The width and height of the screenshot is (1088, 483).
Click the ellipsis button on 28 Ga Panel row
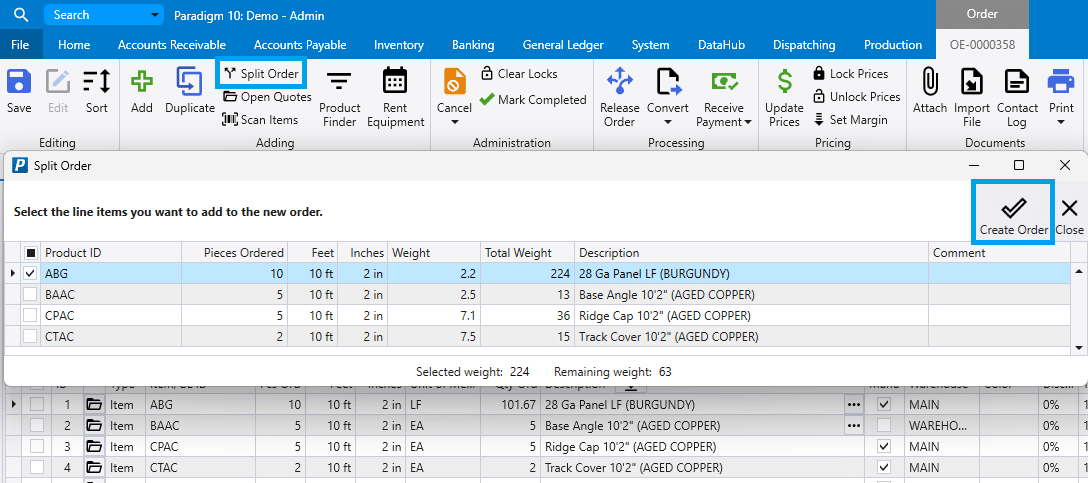[853, 404]
